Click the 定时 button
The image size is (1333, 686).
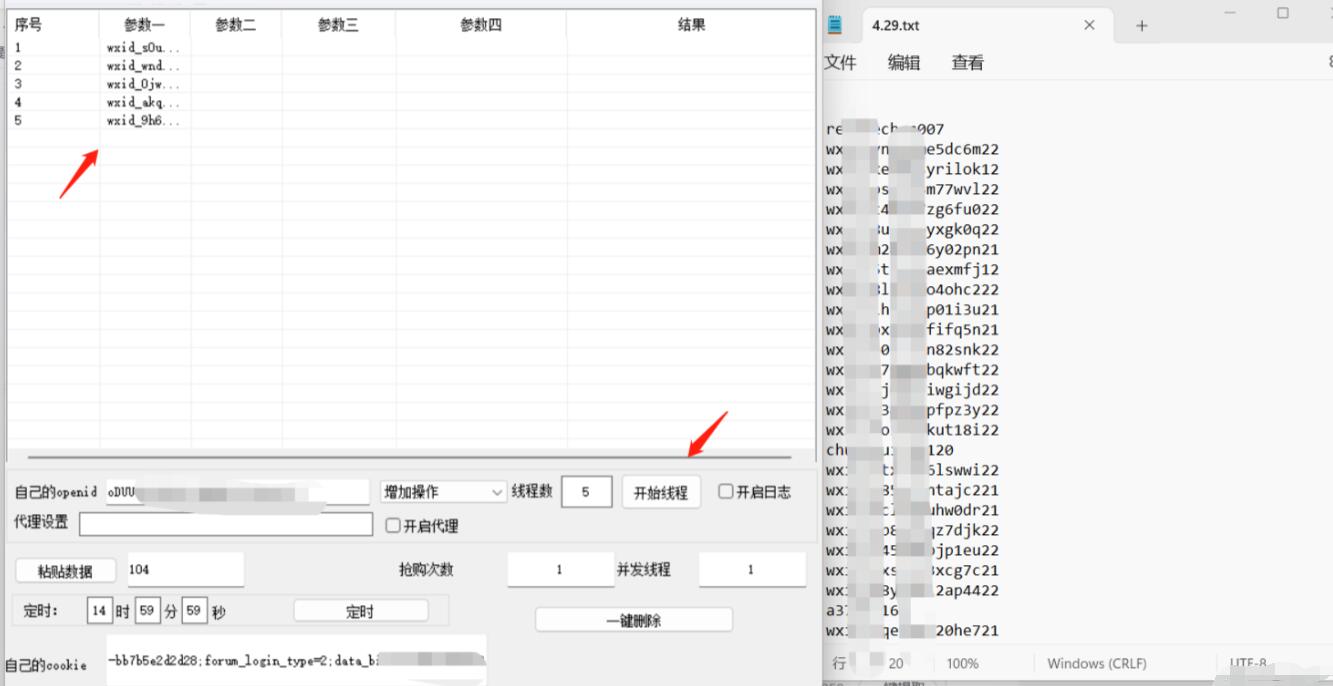360,611
